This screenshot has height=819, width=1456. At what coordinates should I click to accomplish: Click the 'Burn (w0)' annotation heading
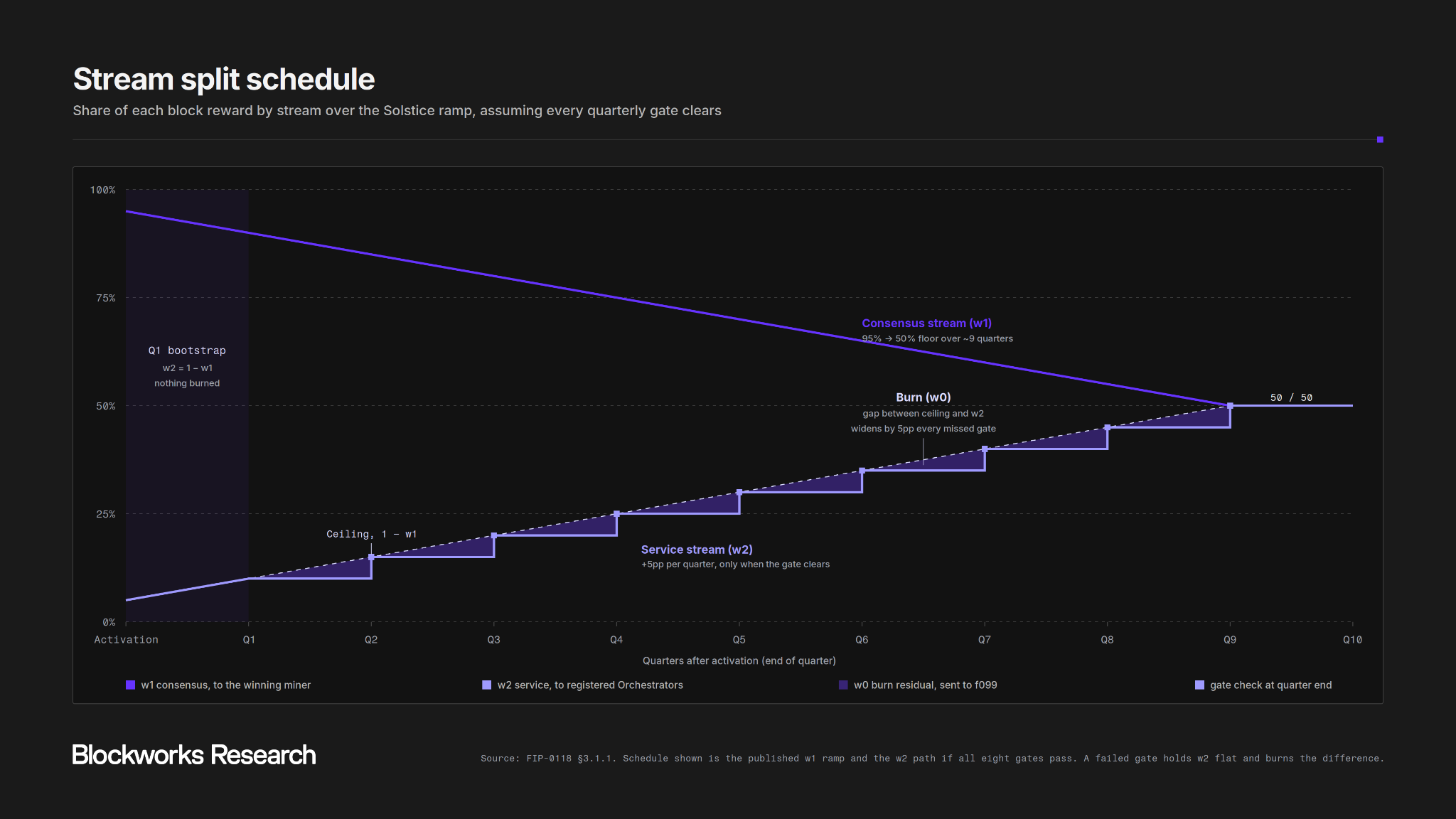[923, 397]
